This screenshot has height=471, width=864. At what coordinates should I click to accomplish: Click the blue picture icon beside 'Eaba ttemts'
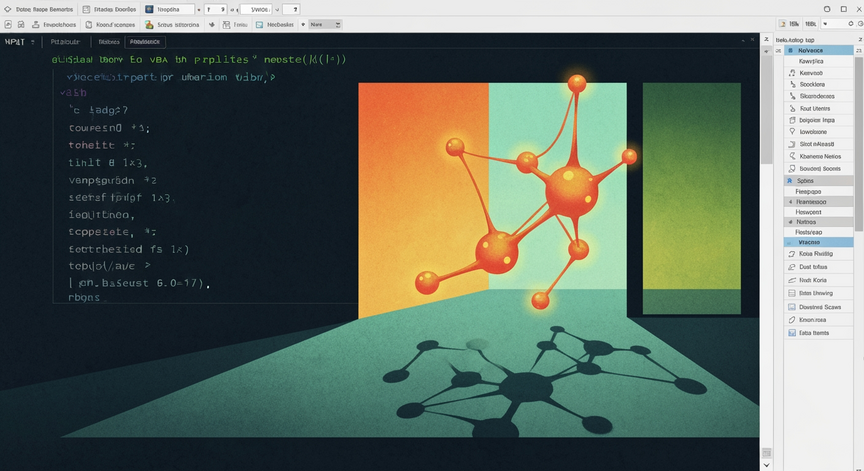[792, 333]
